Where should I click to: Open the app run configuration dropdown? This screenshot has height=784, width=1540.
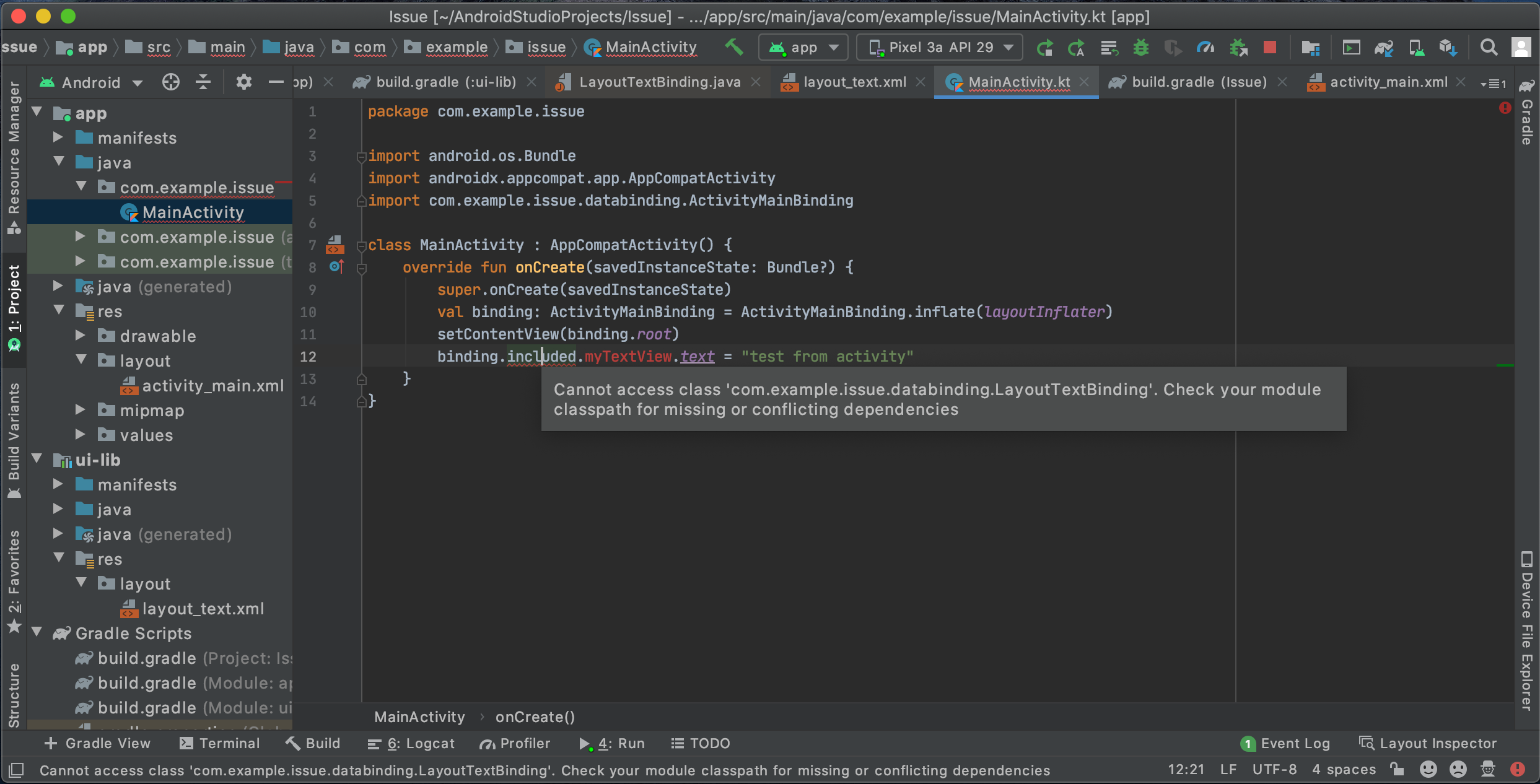click(x=803, y=47)
